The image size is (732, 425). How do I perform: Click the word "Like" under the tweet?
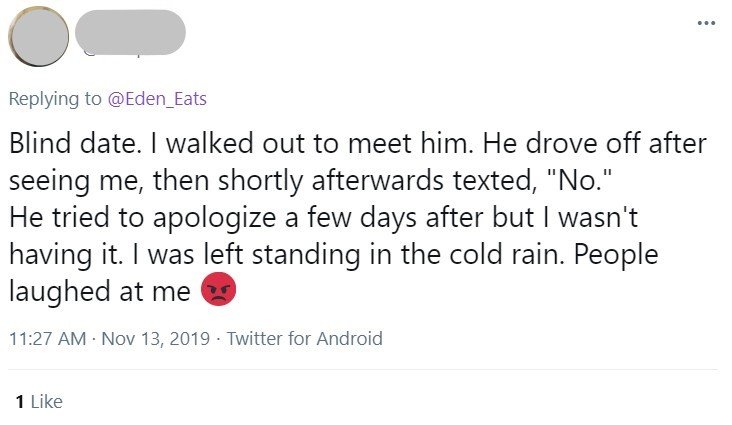coord(46,401)
